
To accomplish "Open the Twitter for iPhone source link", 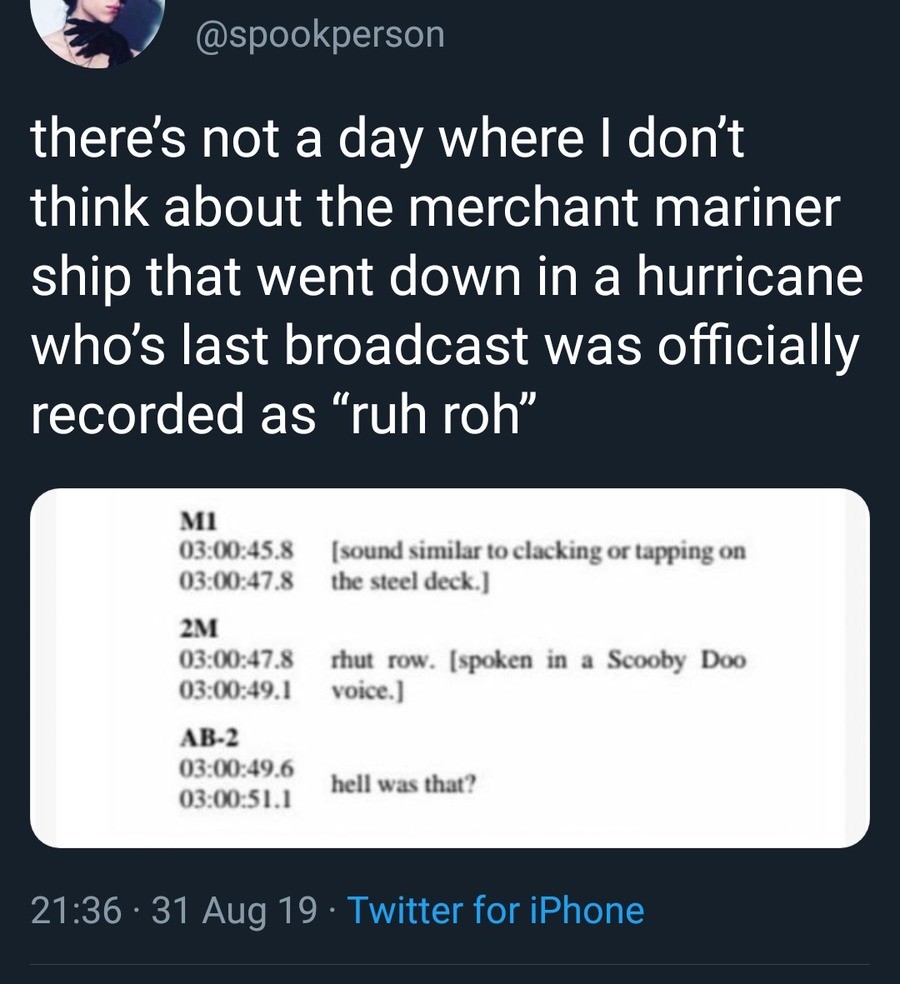I will click(495, 910).
